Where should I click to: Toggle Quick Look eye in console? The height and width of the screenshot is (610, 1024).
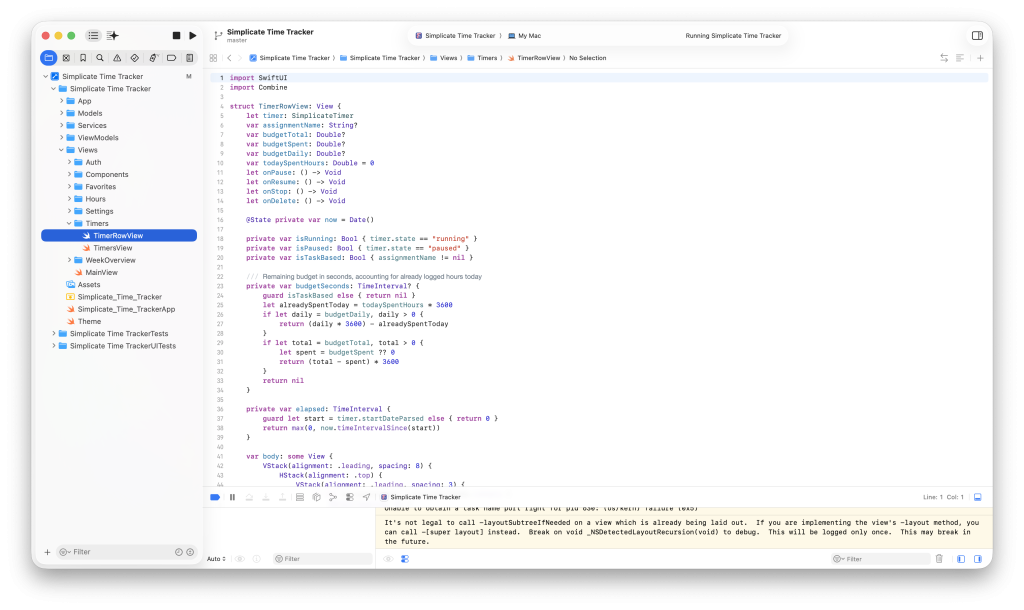(x=388, y=558)
